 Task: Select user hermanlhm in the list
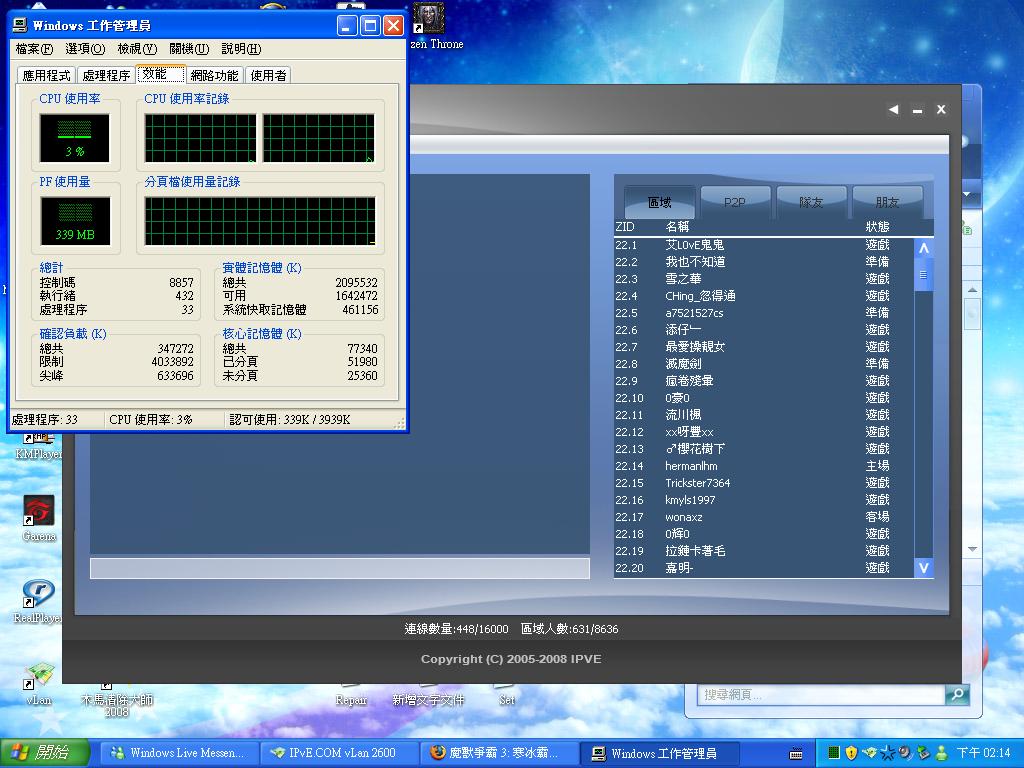pos(691,466)
